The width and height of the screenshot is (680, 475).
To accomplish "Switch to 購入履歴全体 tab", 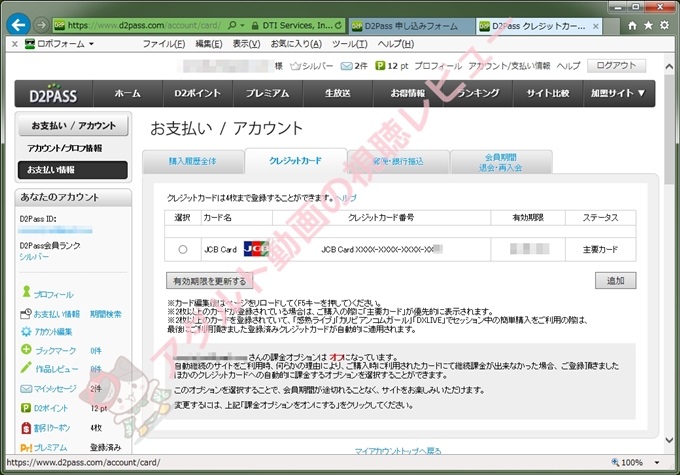I will pos(193,161).
